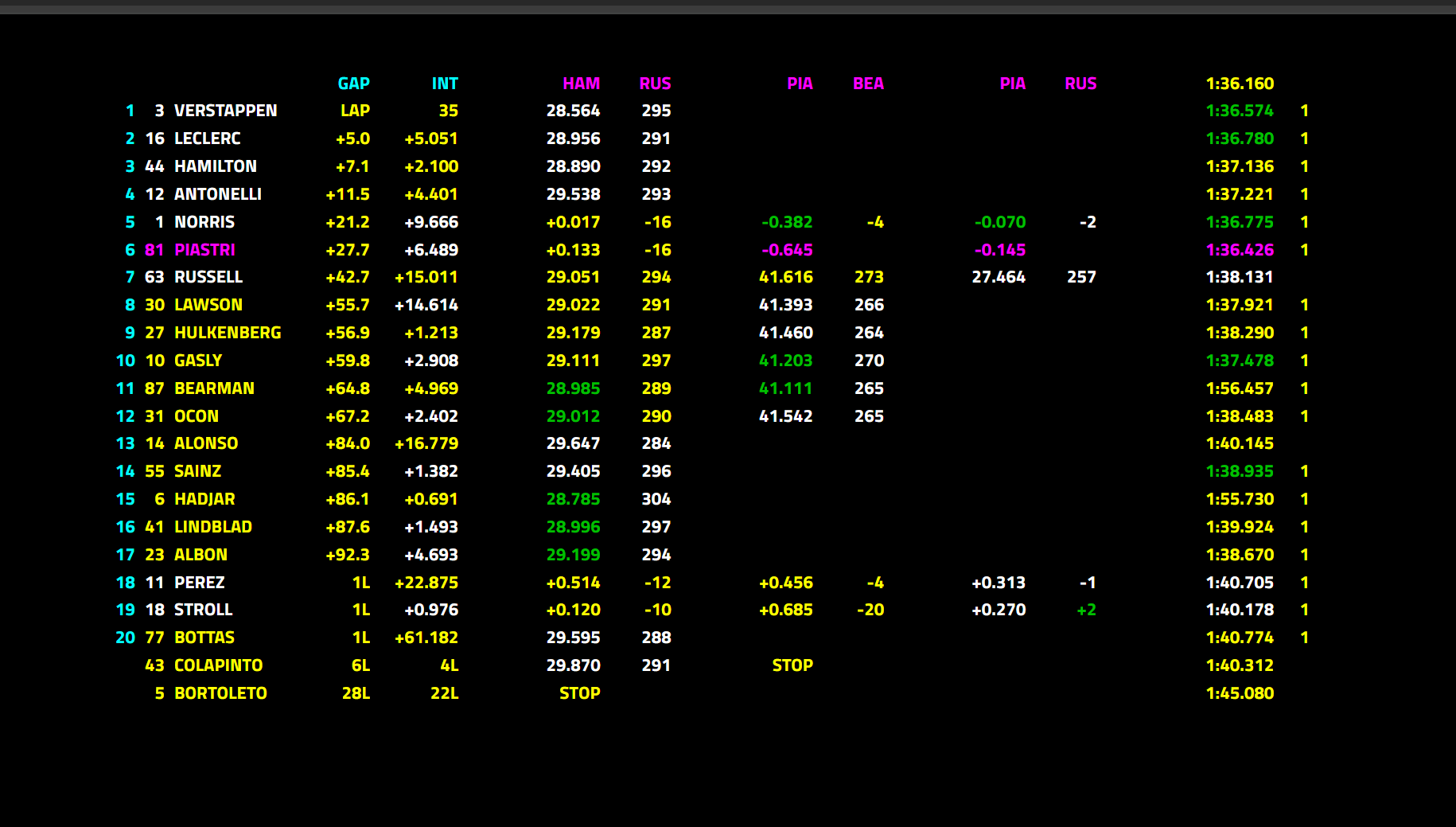This screenshot has width=1456, height=827.
Task: Select driver name COLAPINTO
Action: pyautogui.click(x=219, y=665)
